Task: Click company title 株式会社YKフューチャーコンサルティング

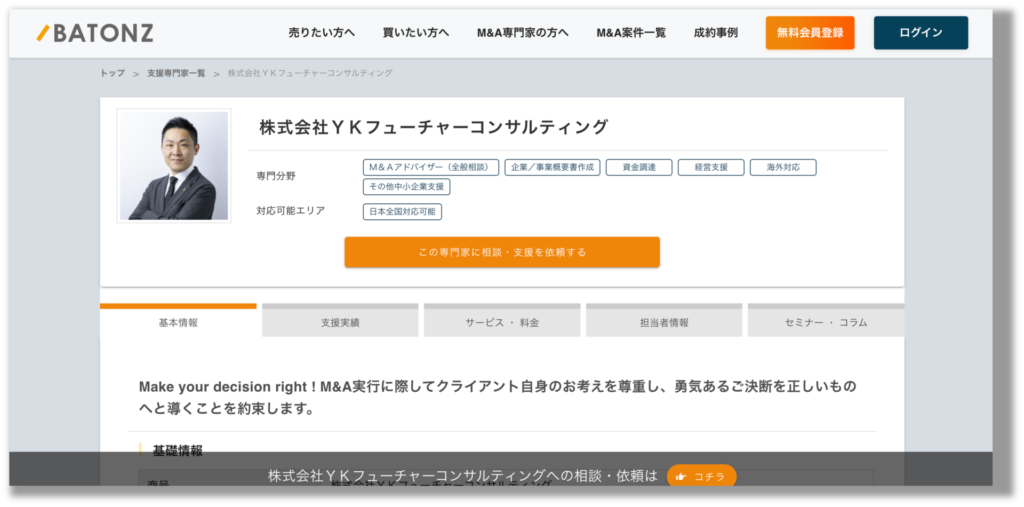Action: 433,127
